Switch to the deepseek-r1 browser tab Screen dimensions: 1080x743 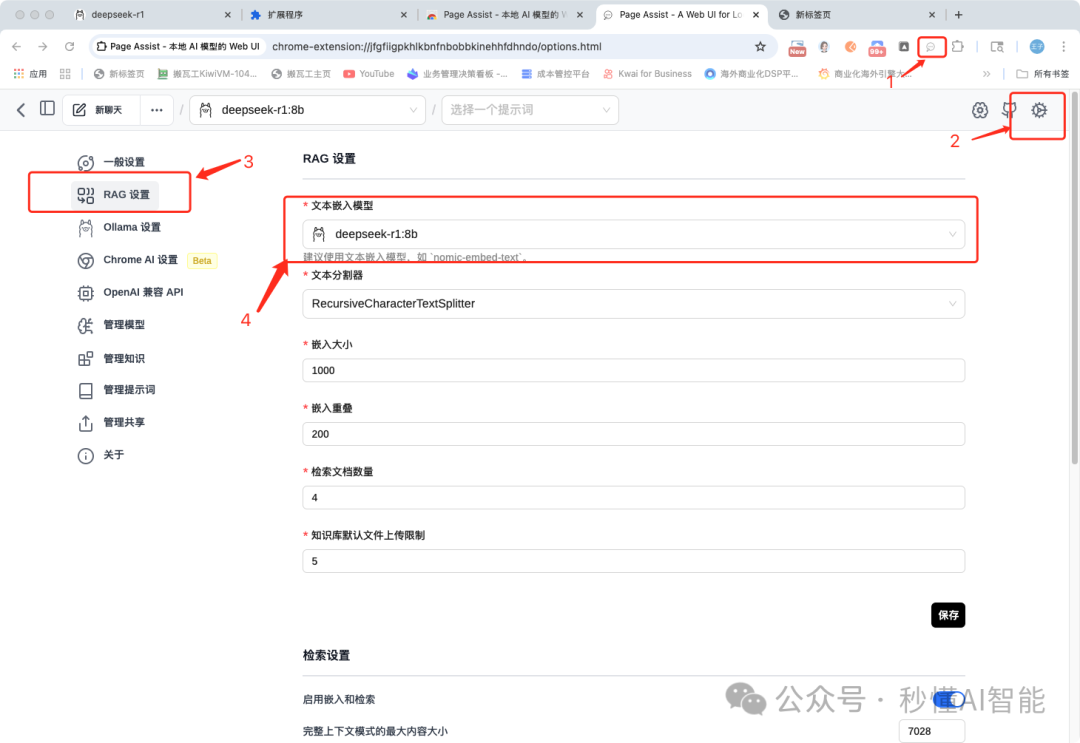coord(153,14)
